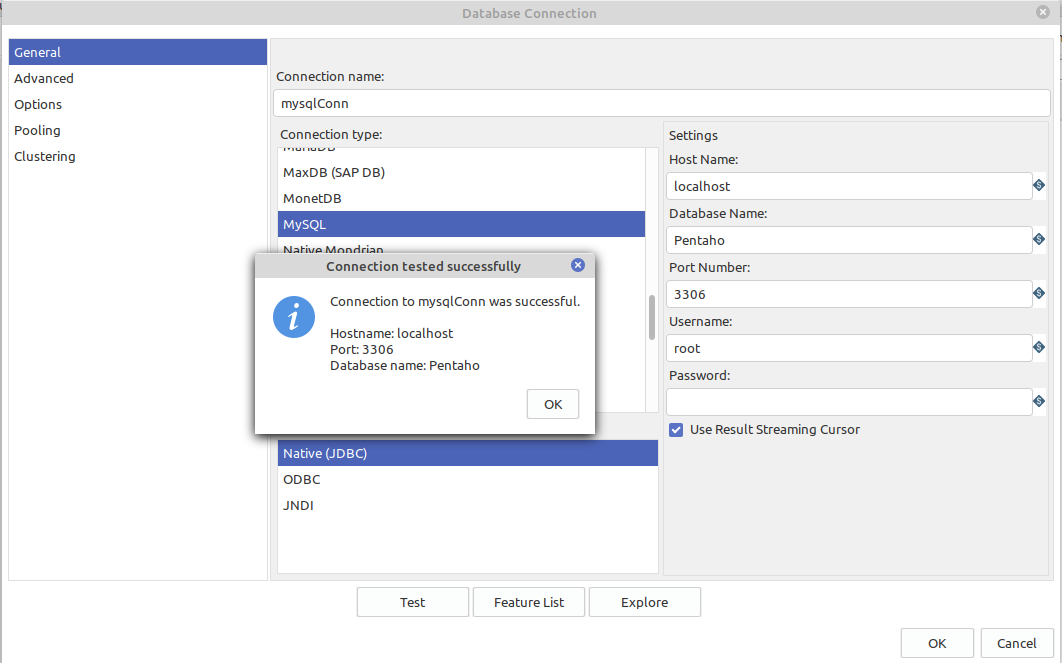Click variable icon beside Port Number field
This screenshot has width=1062, height=663.
[x=1039, y=294]
